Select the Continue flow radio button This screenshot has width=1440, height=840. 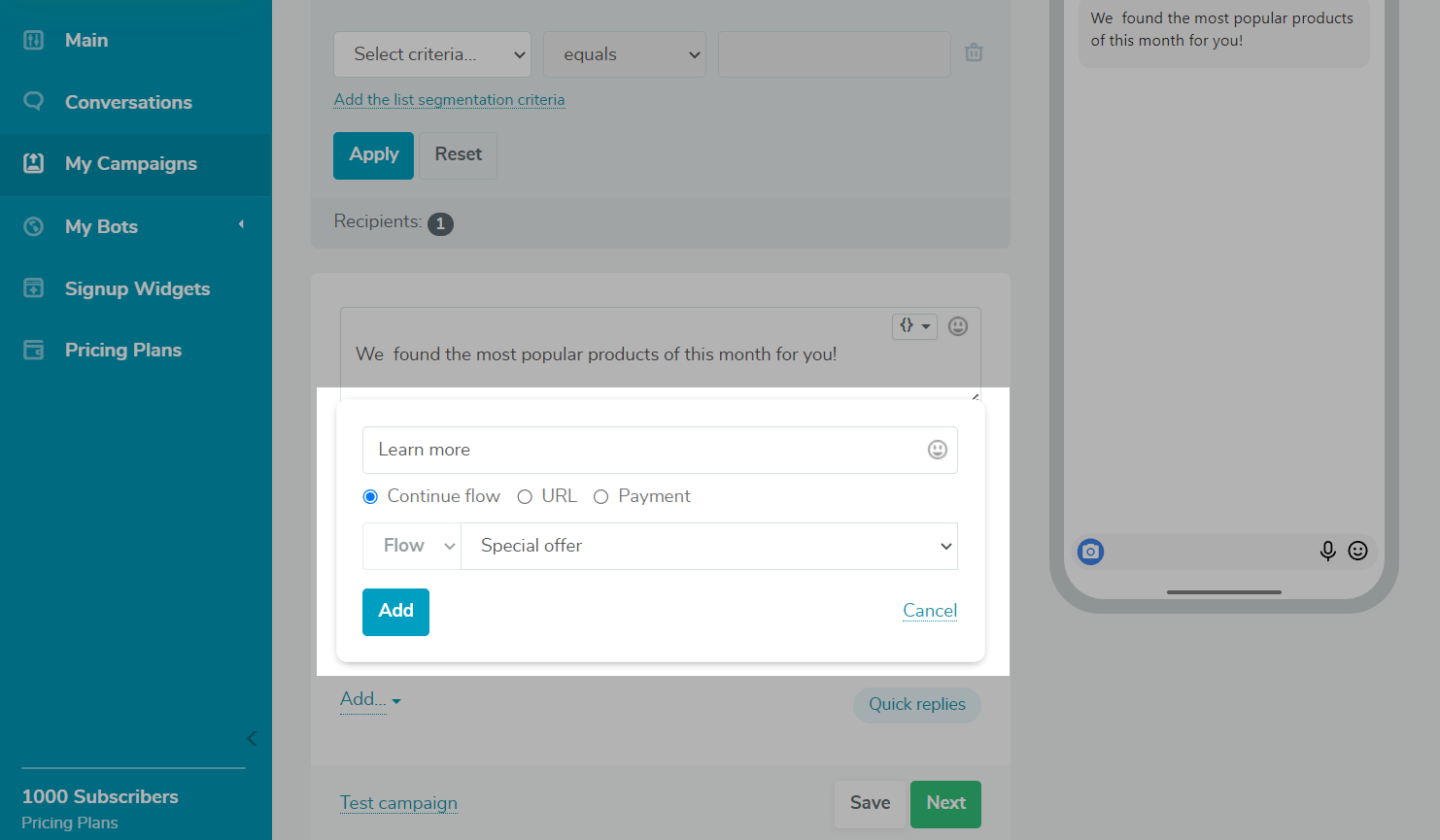pos(370,497)
